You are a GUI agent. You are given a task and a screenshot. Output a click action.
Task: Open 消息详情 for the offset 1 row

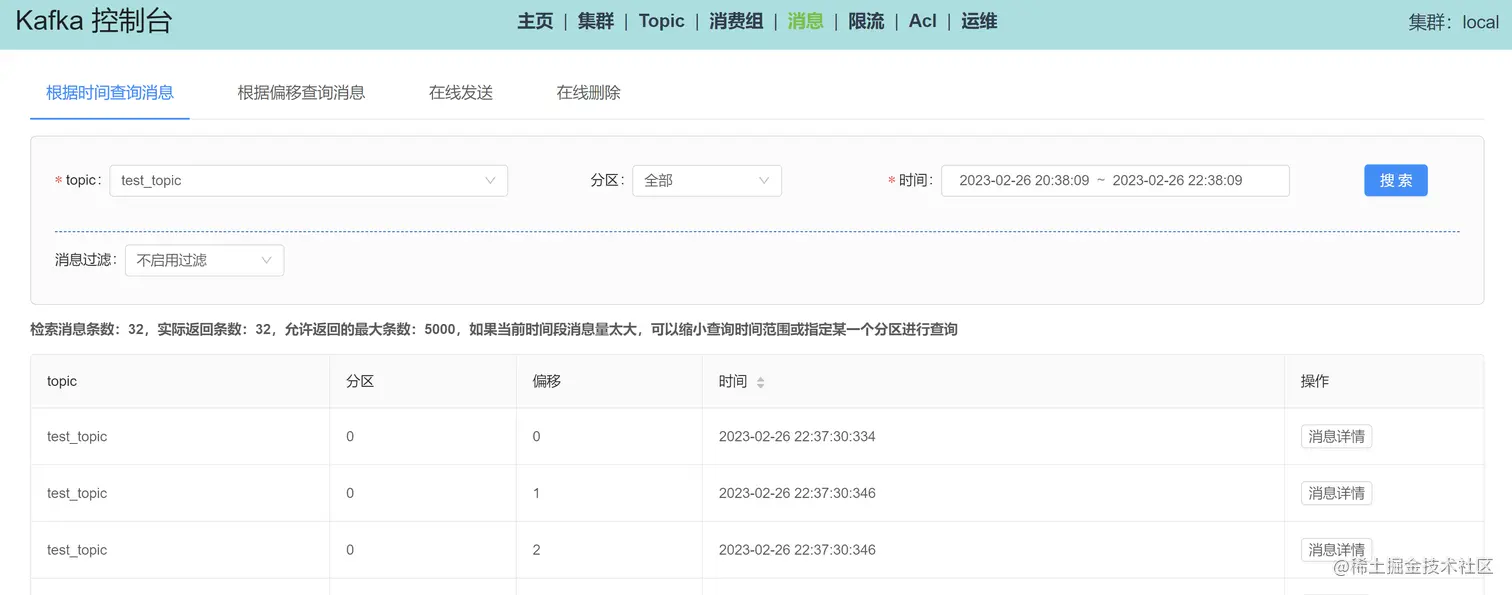click(1336, 493)
